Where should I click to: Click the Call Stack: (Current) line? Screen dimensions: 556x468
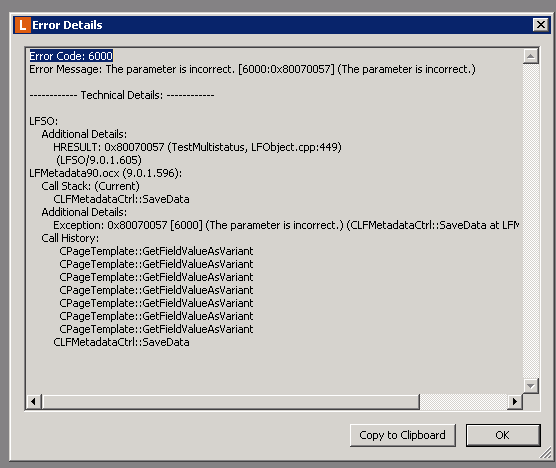(x=90, y=186)
